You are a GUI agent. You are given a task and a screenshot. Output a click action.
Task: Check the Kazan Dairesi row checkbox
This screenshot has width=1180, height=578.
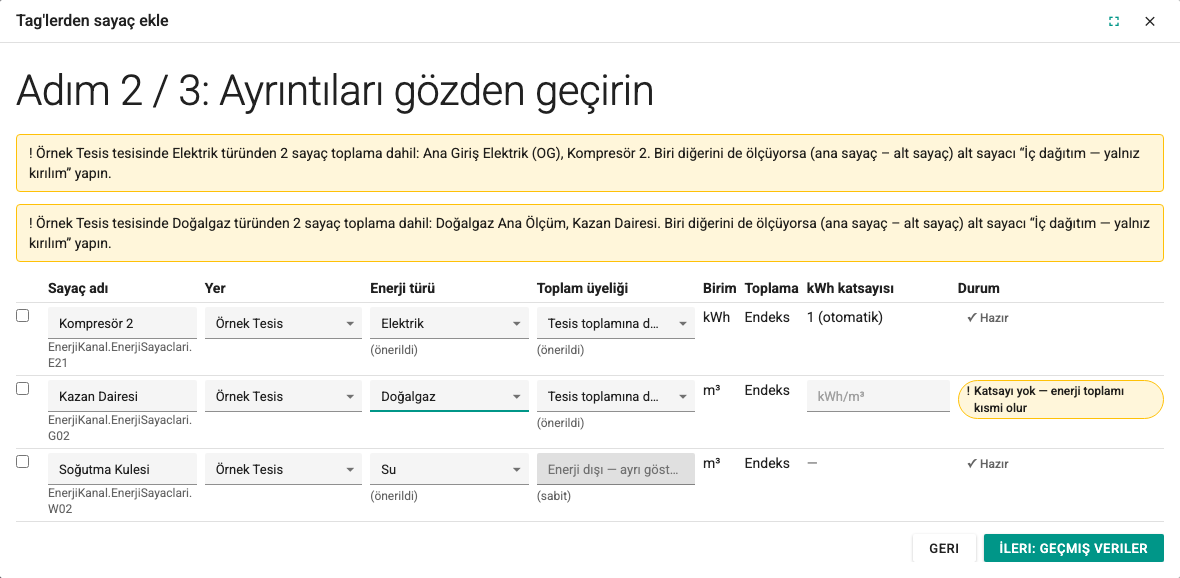23,388
